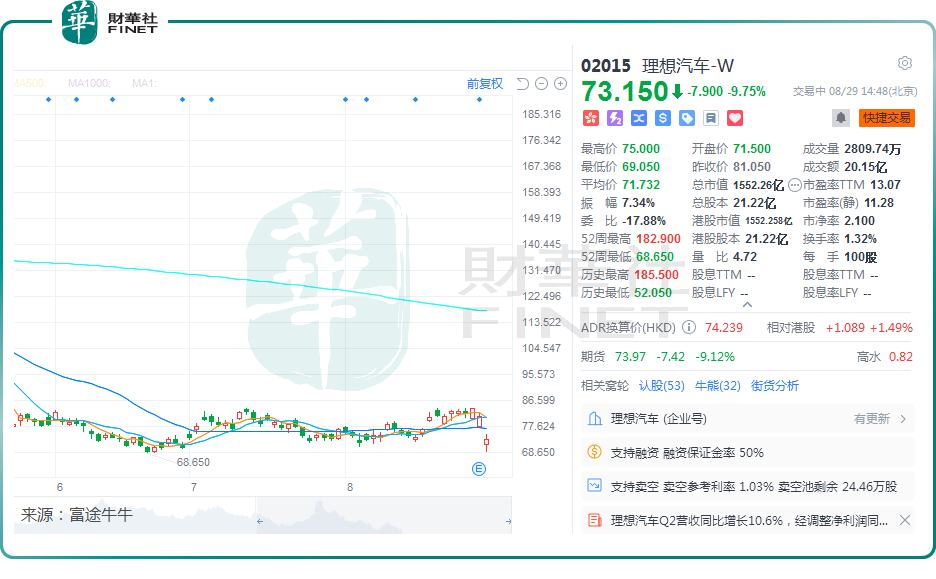Open the 认股(53) warrants link
The image size is (936, 579).
(661, 386)
